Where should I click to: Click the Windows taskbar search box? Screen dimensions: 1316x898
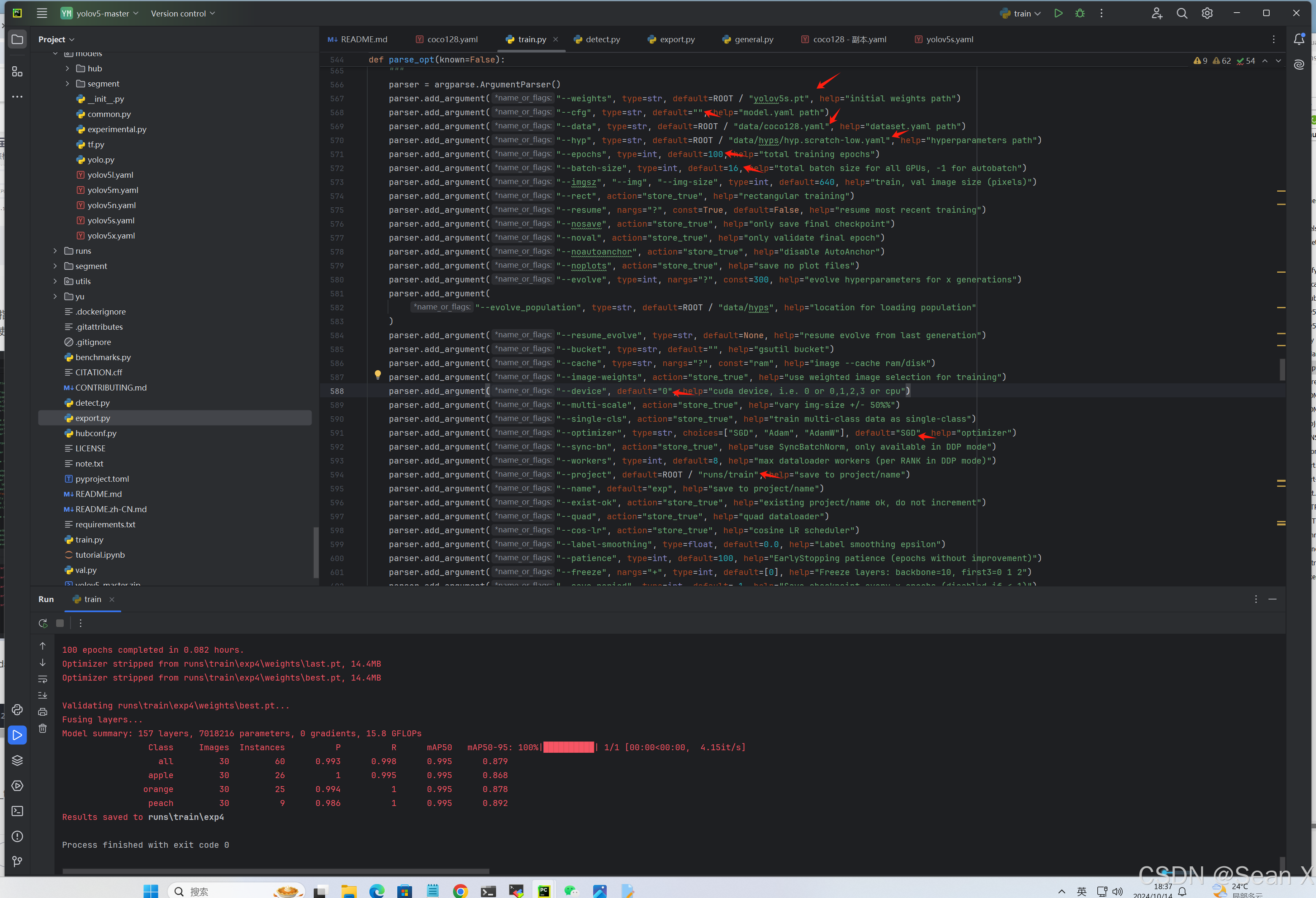pos(236,891)
